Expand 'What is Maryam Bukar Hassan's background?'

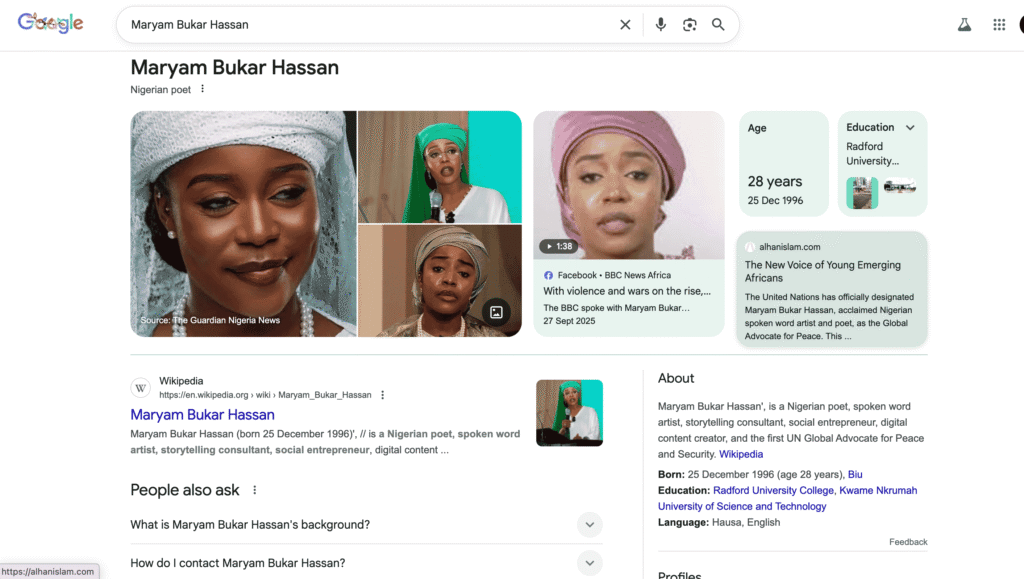pyautogui.click(x=590, y=525)
